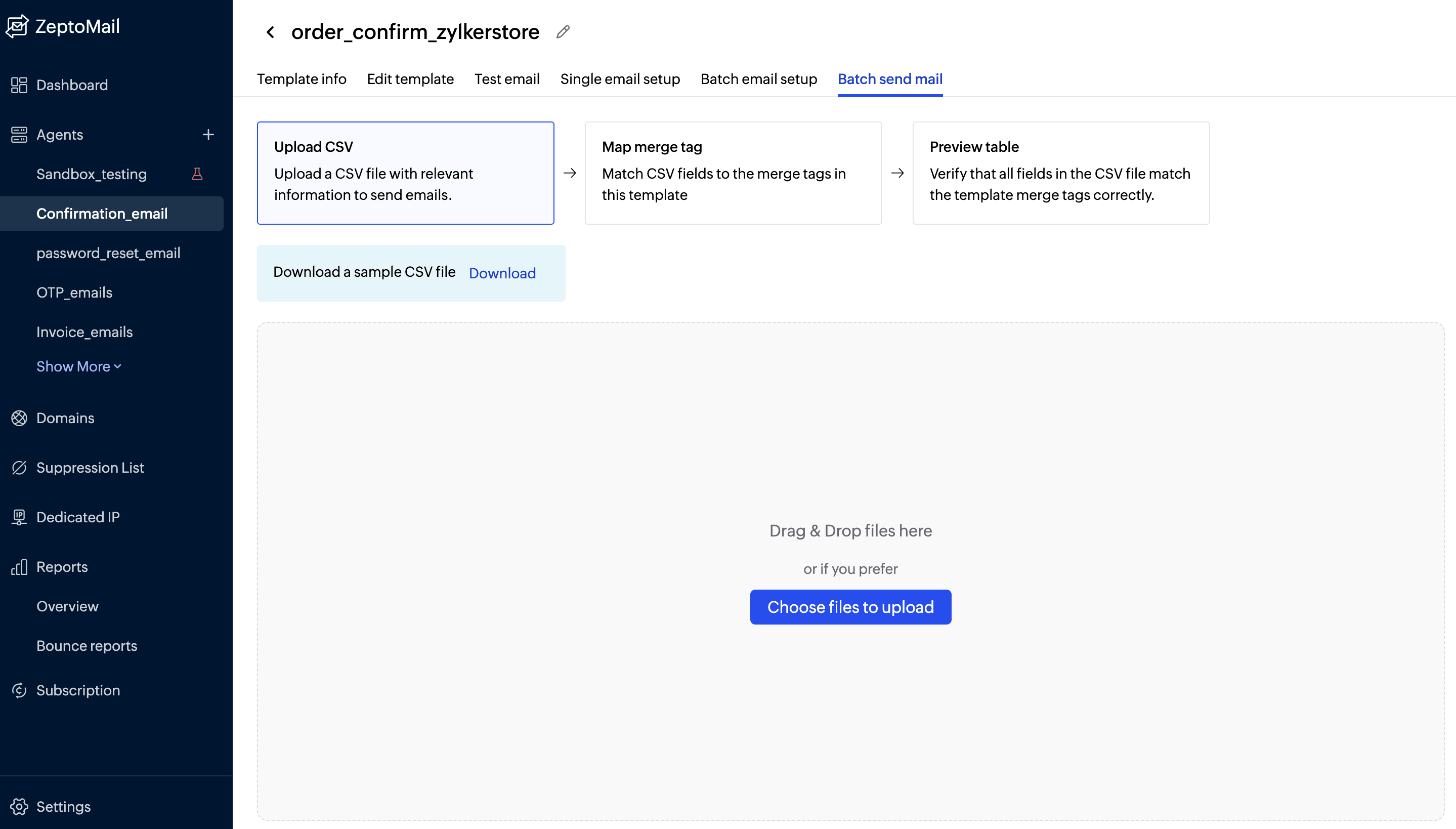Download the sample CSV file
Viewport: 1456px width, 829px height.
coord(501,273)
